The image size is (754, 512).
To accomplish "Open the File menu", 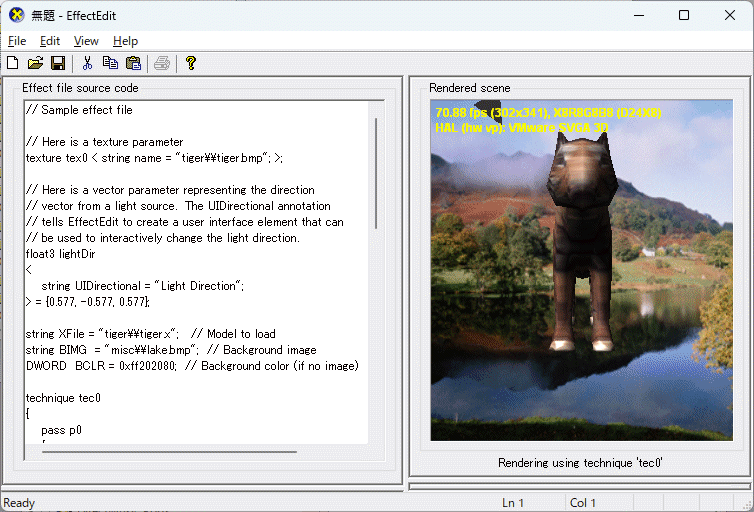I will click(x=17, y=41).
